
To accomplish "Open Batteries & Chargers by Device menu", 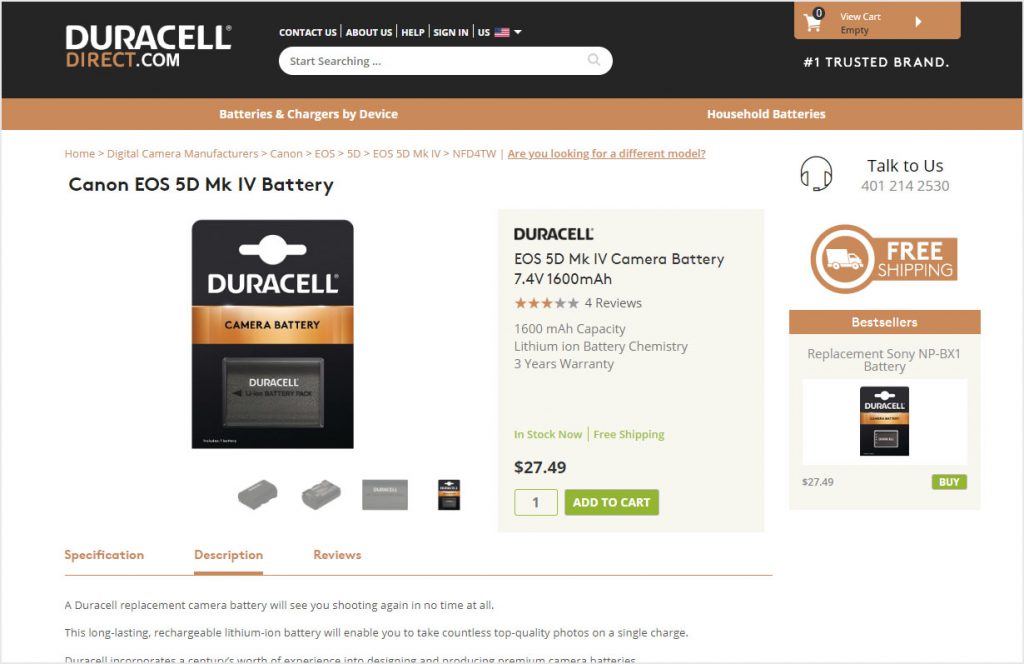I will coord(308,114).
